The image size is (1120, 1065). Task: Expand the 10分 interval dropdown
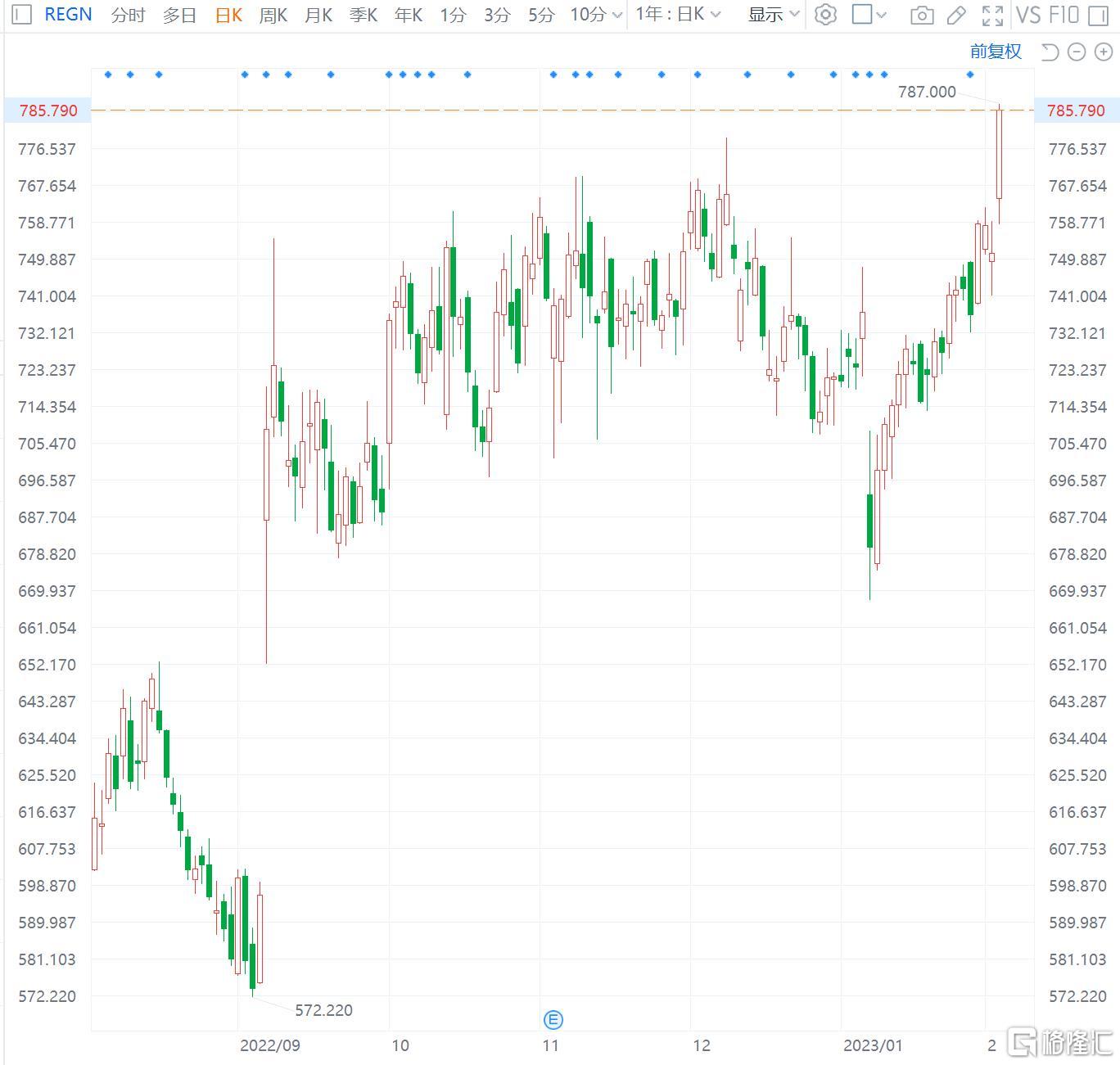[x=596, y=15]
